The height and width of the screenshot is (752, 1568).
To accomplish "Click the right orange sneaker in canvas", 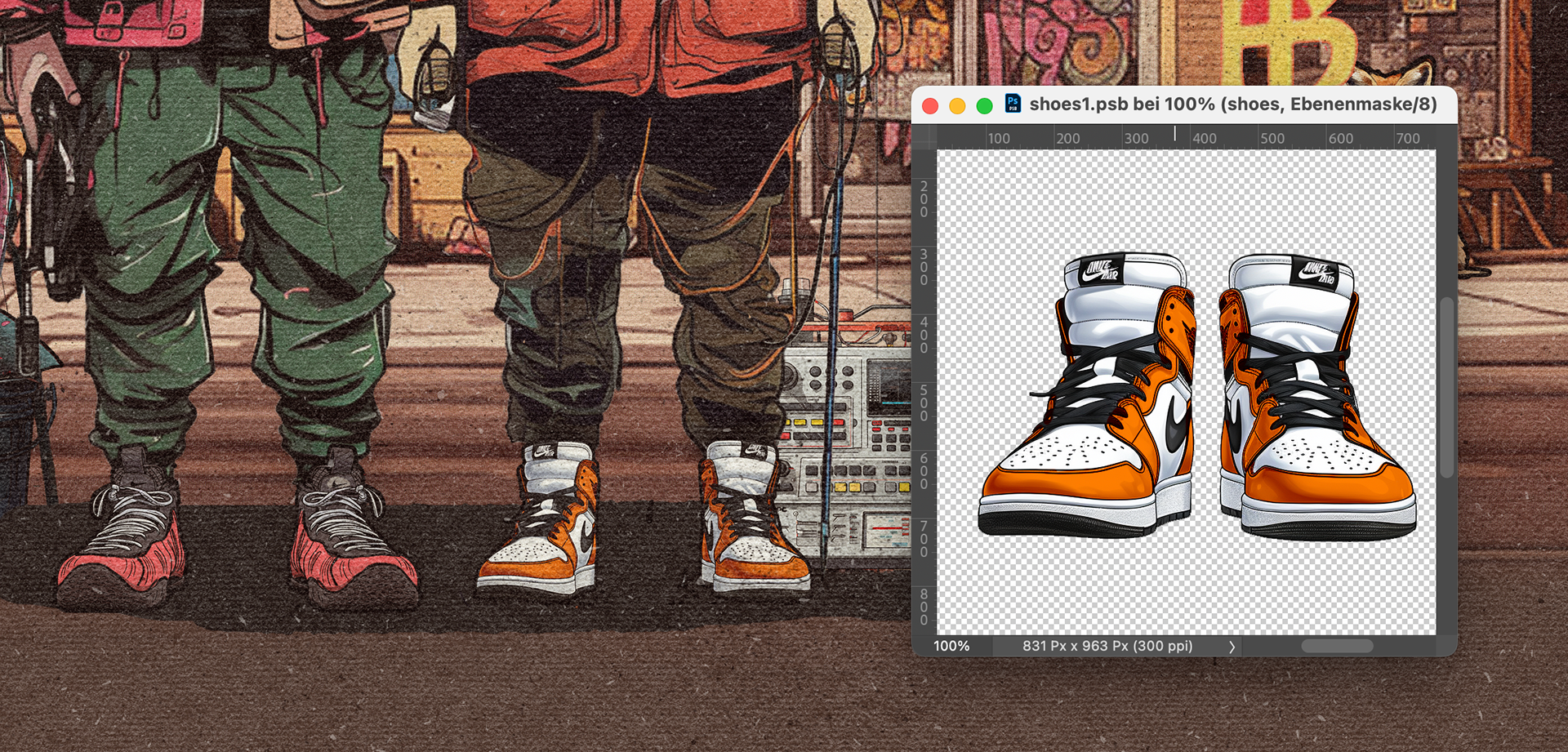I will click(x=1316, y=397).
